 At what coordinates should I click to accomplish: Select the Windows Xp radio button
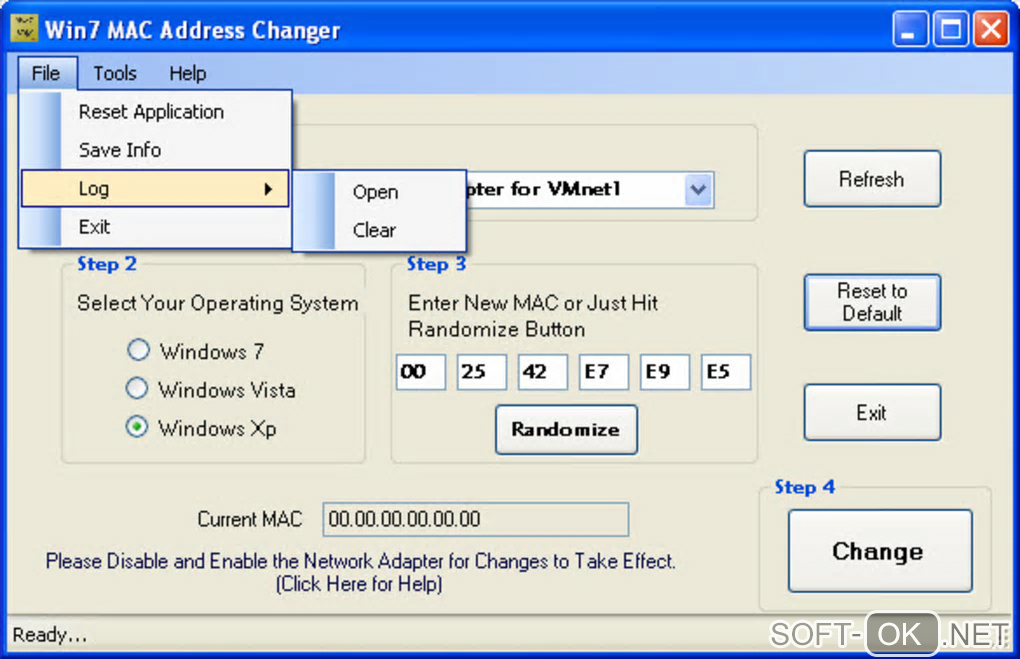click(x=137, y=427)
